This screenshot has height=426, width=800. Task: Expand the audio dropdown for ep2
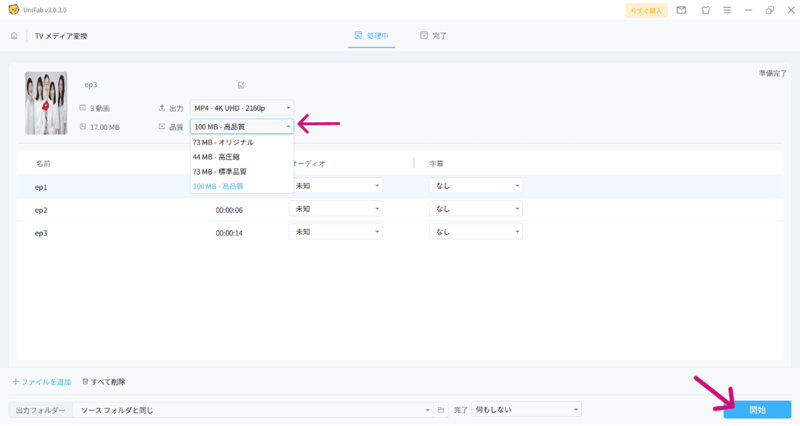click(335, 209)
